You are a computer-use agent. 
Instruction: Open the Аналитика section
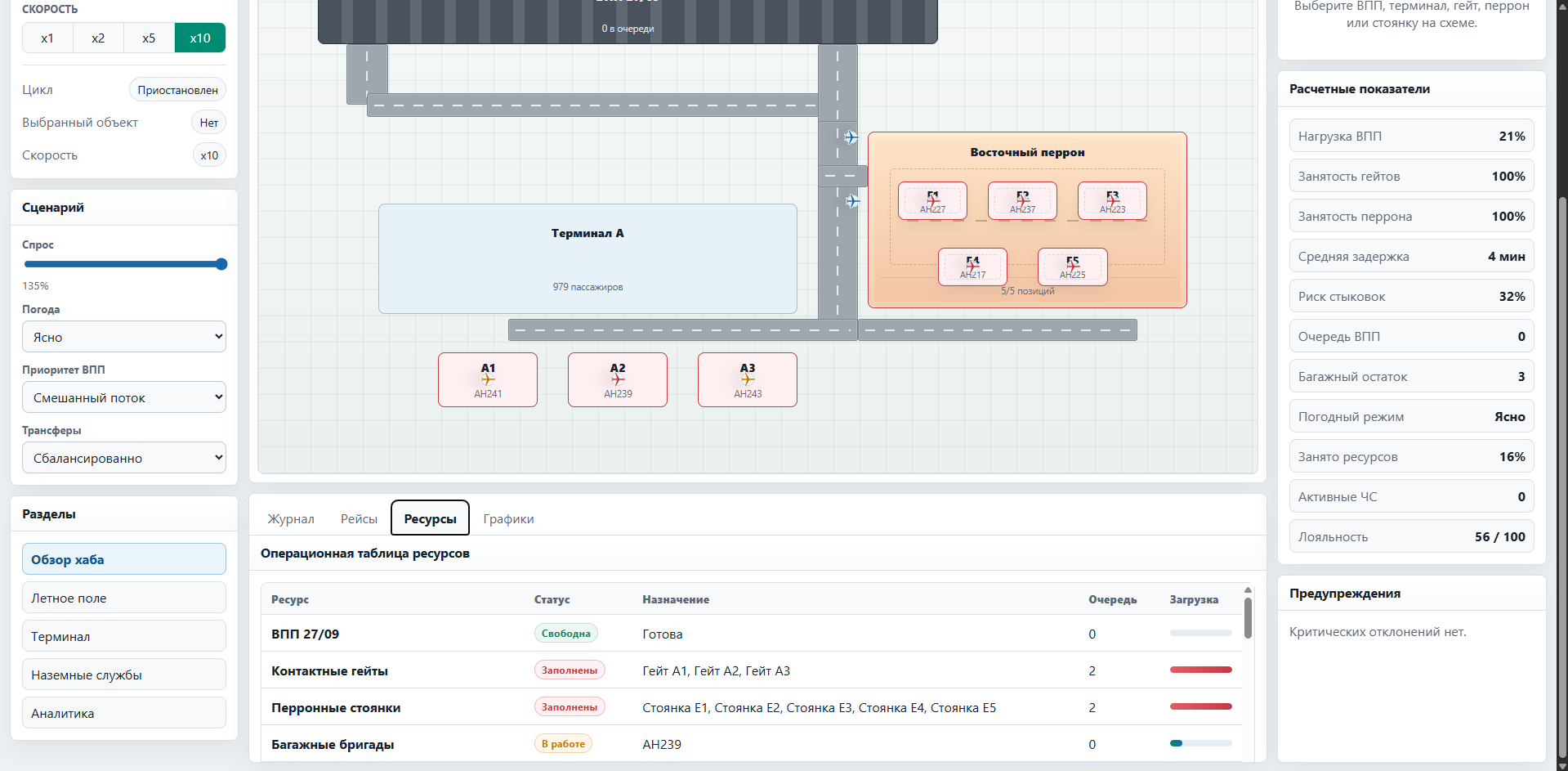point(124,713)
